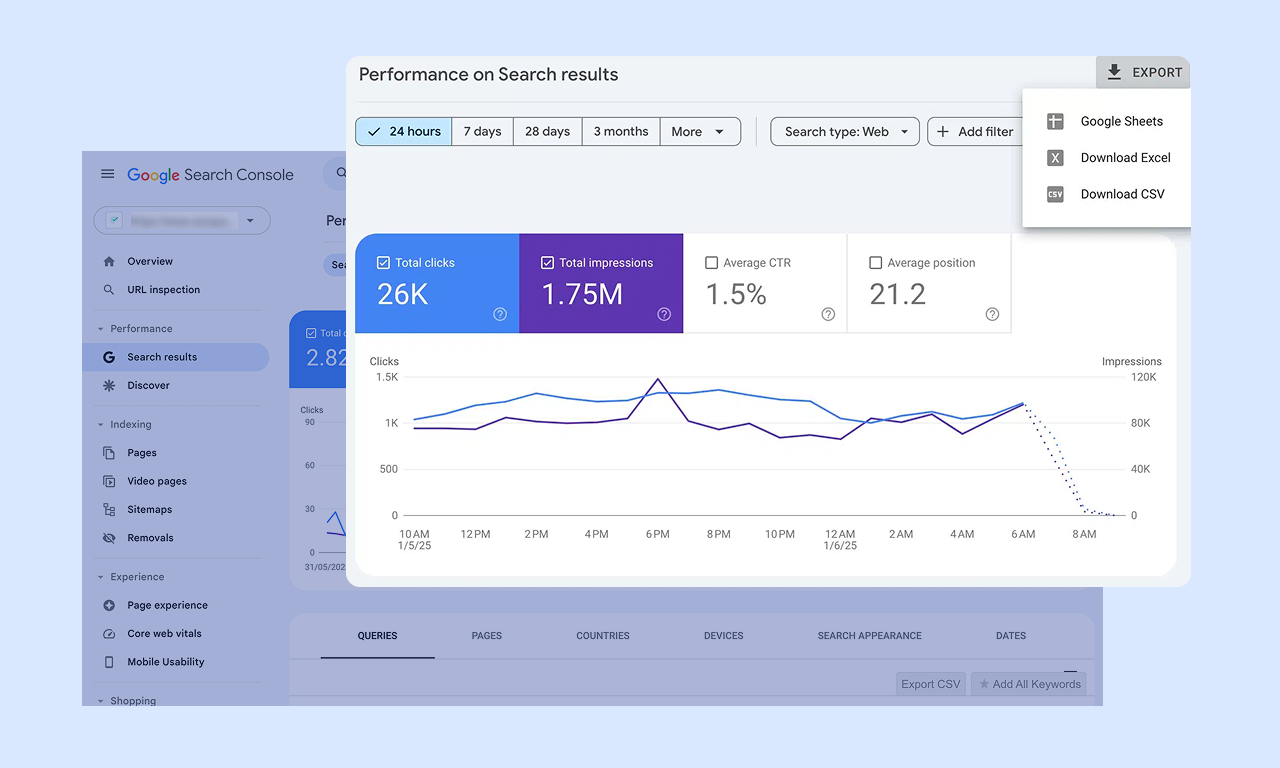Select the 7 days date range

click(482, 132)
